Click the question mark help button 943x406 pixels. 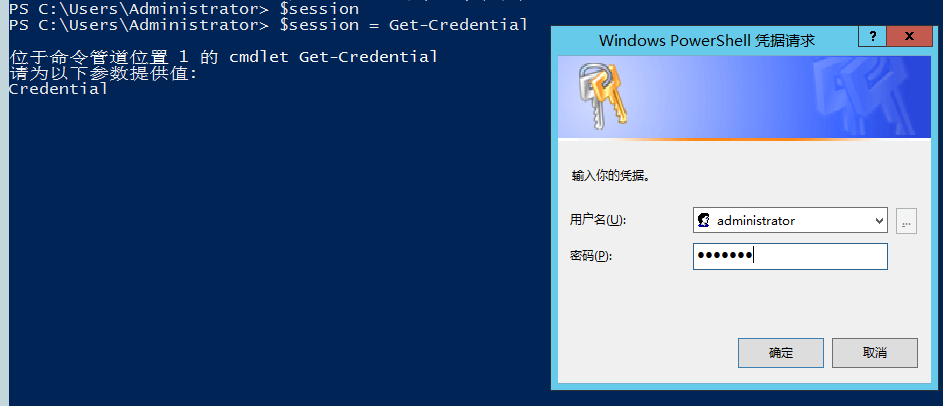[872, 36]
